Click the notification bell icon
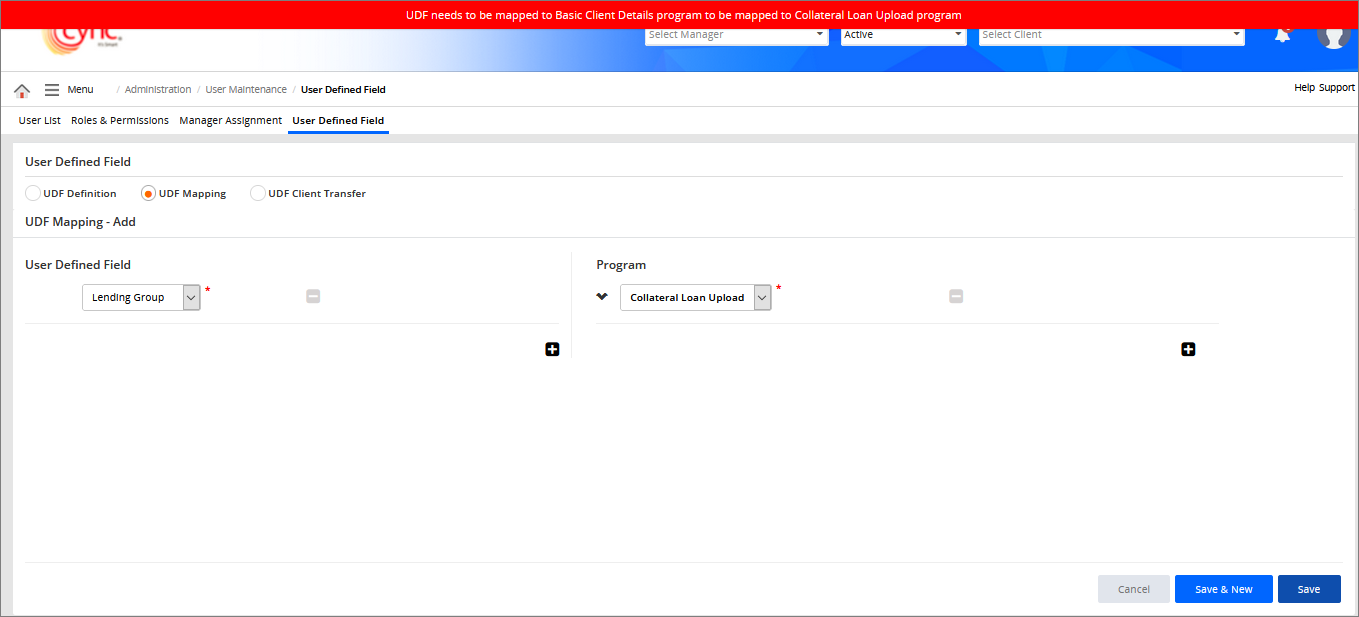This screenshot has height=617, width=1359. pyautogui.click(x=1281, y=35)
